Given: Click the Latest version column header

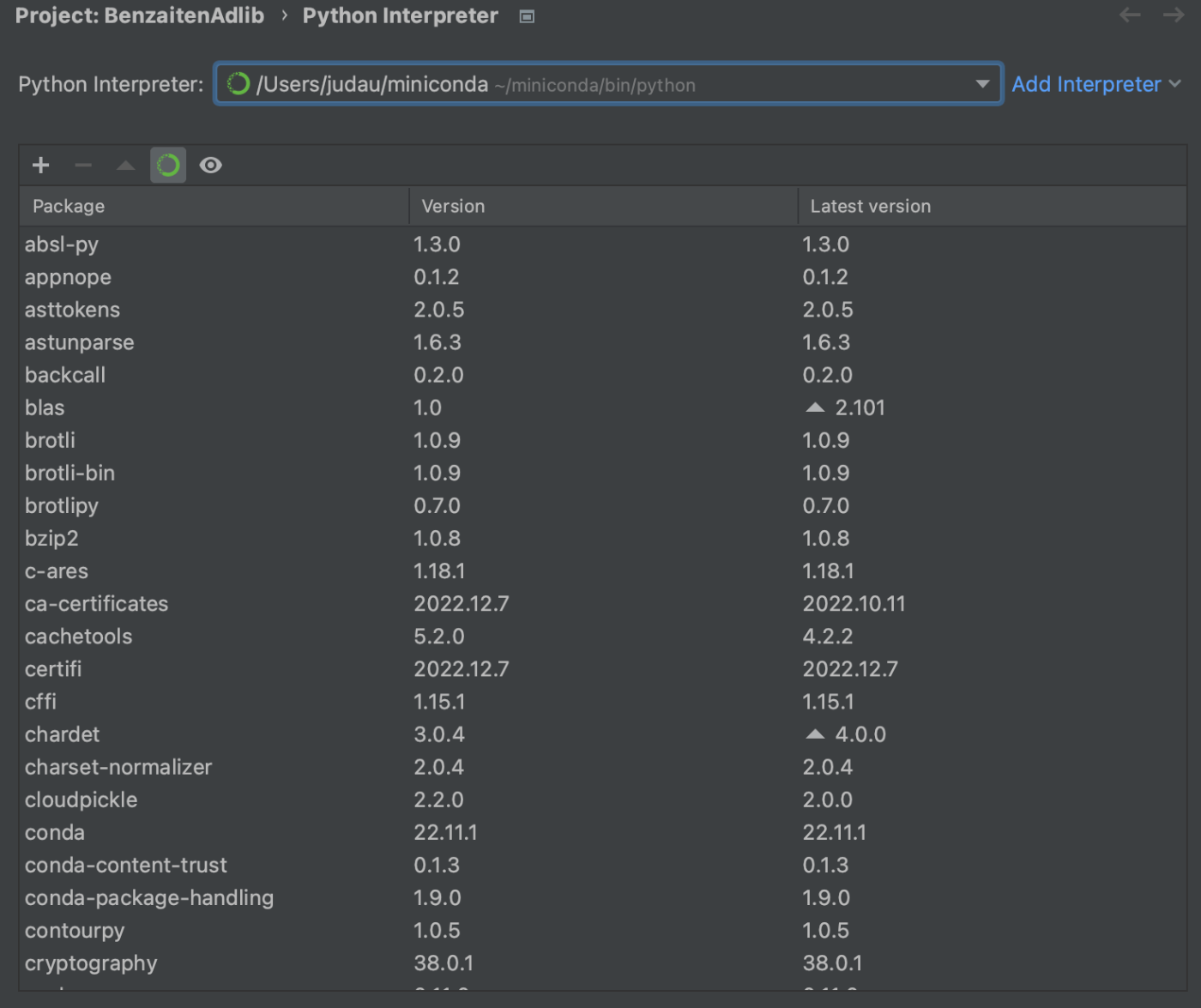Looking at the screenshot, I should point(993,206).
